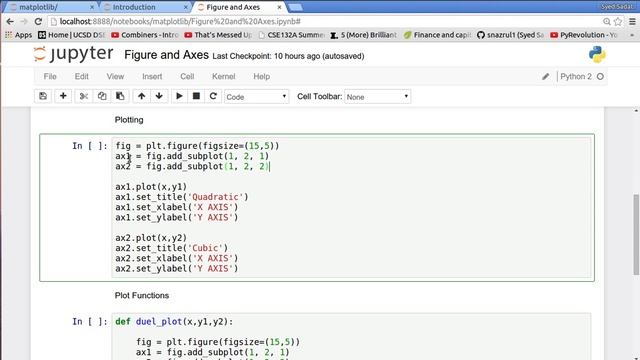Screen dimensions: 640x360
Task: Click the Python logo icon
Action: click(x=597, y=54)
